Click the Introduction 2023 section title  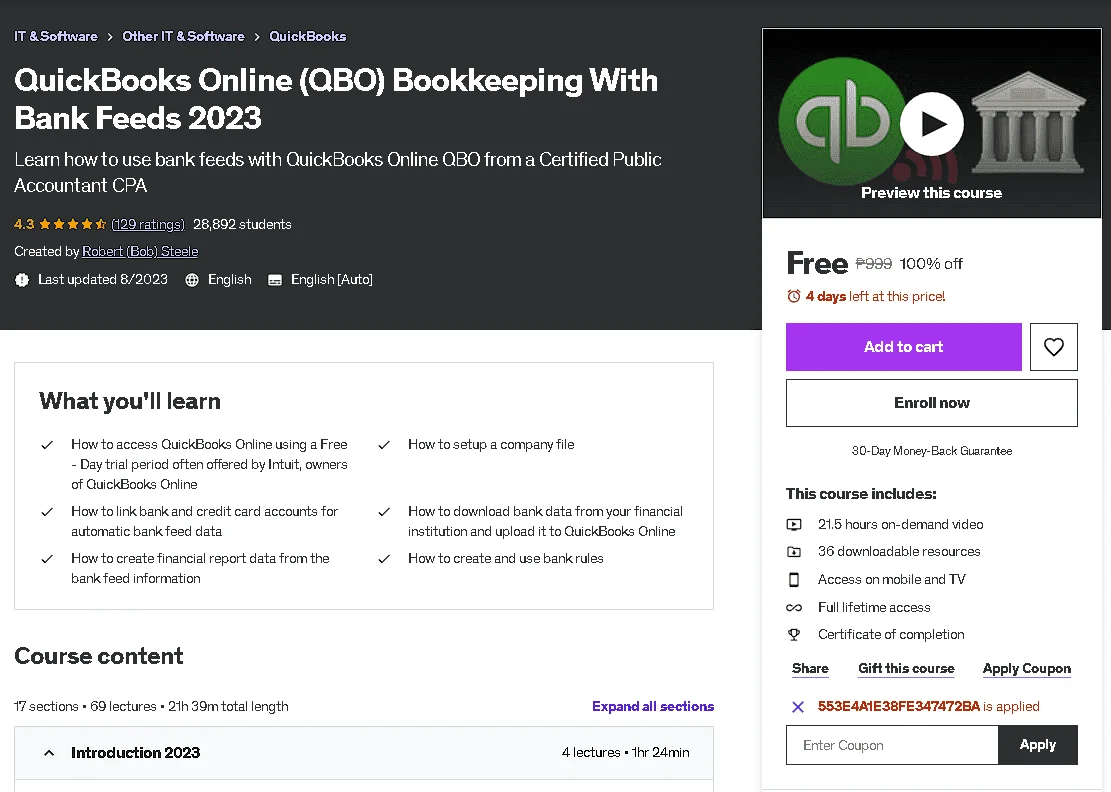135,753
